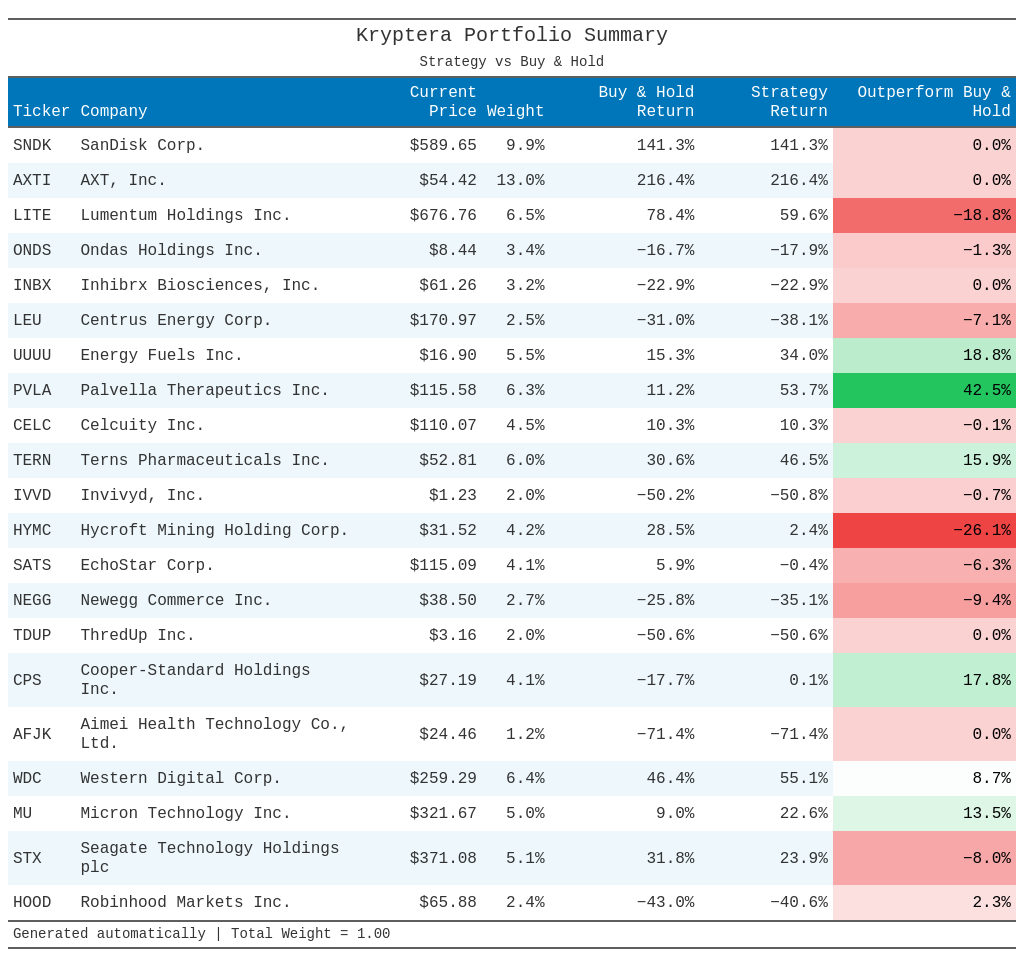
Task: Click the Weight column header
Action: coord(515,111)
